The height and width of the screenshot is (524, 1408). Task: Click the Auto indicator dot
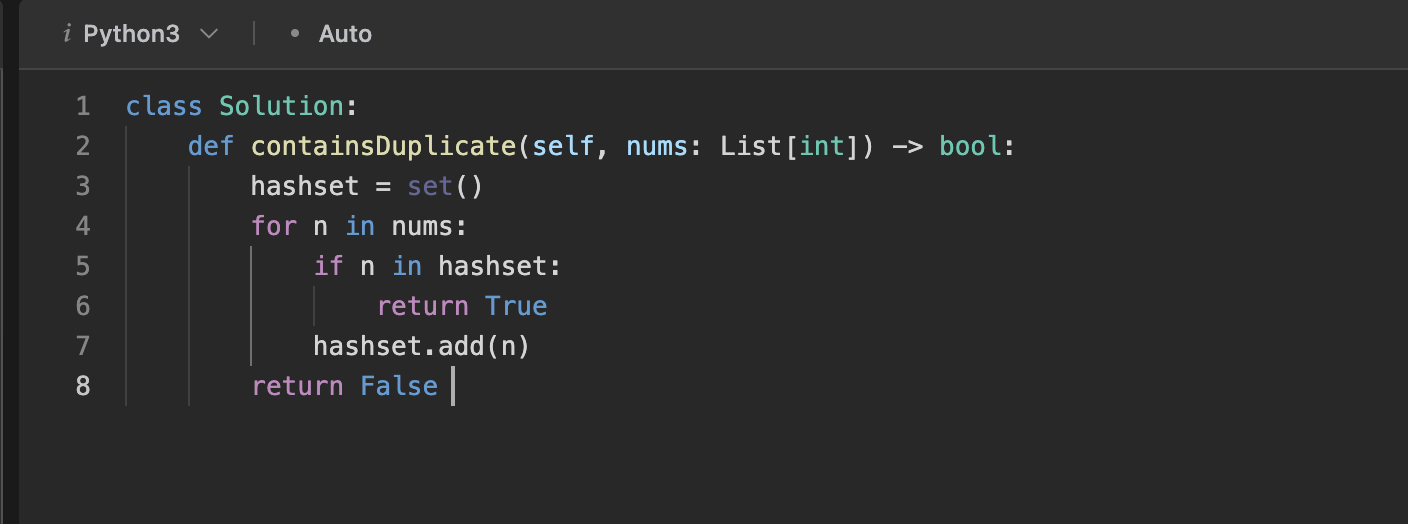point(294,34)
